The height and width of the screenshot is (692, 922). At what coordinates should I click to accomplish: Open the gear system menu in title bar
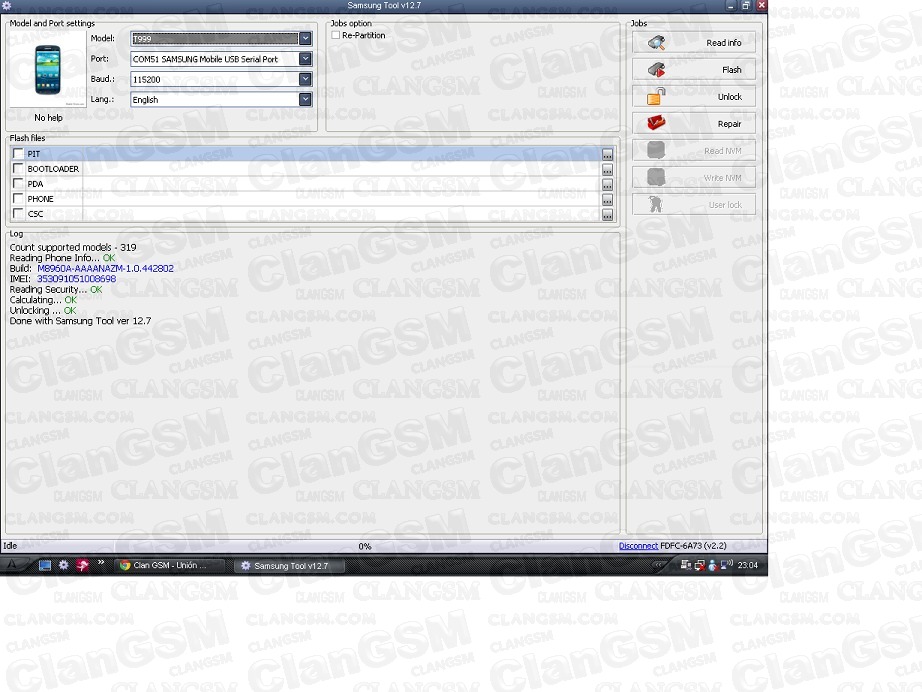(7, 5)
